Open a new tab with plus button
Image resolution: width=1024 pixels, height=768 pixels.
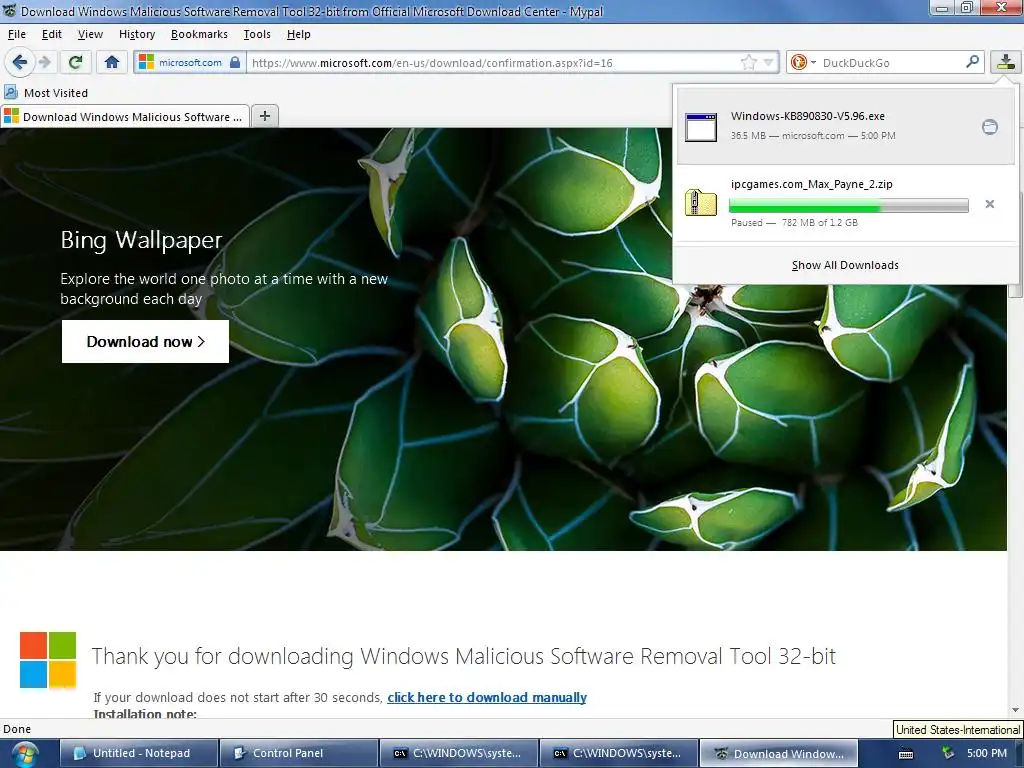[x=264, y=116]
